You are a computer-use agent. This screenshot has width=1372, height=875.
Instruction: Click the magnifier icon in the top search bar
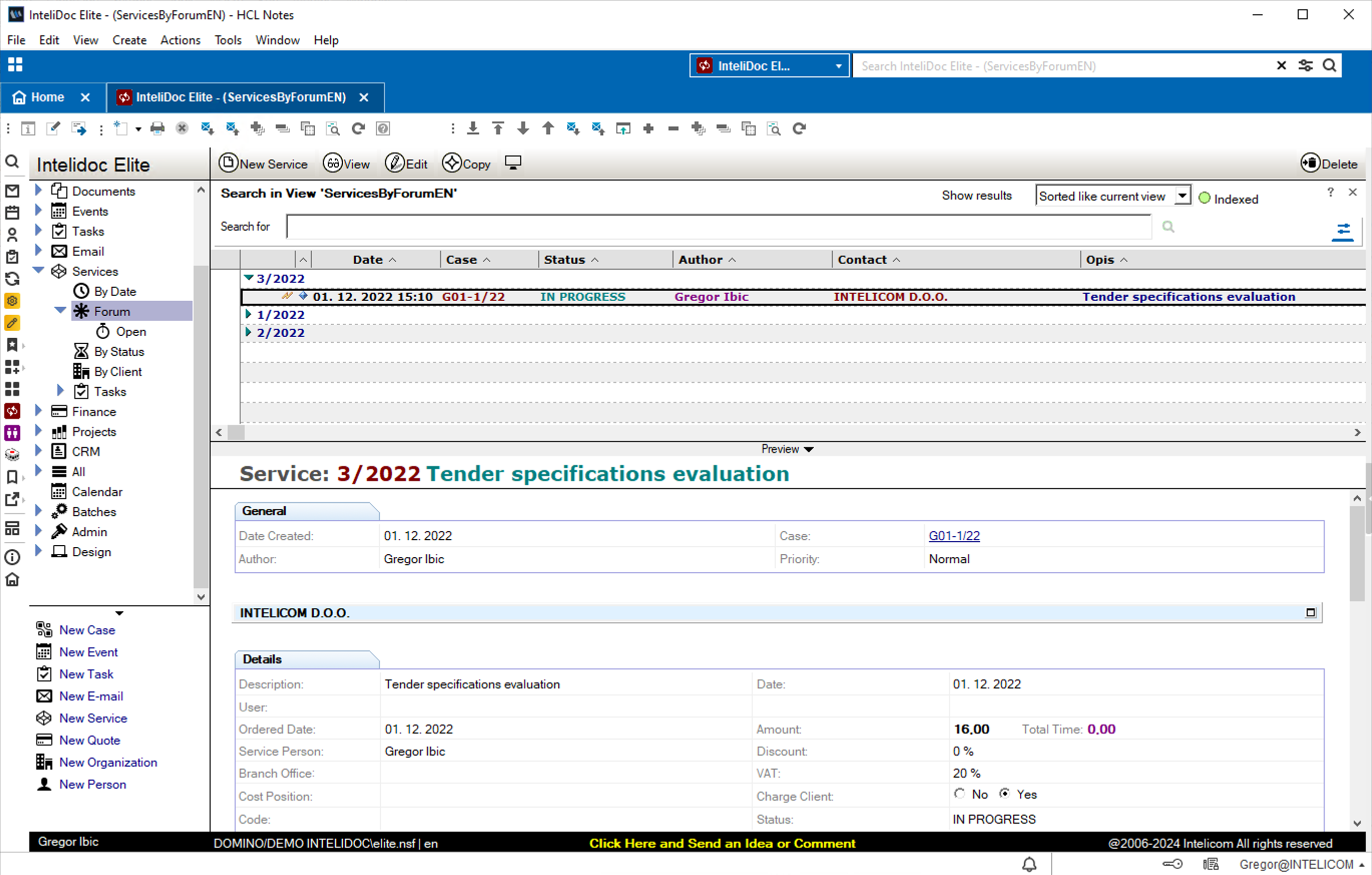click(x=1329, y=66)
